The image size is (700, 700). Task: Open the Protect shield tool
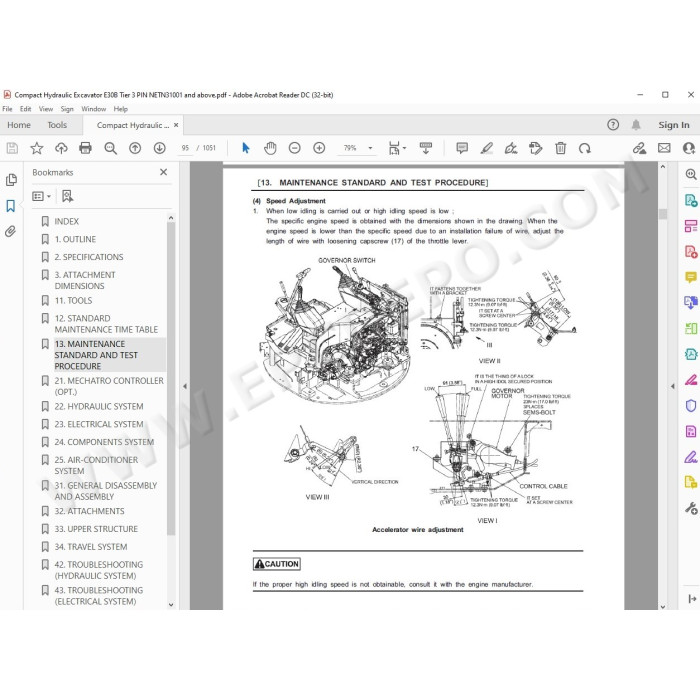pyautogui.click(x=691, y=406)
